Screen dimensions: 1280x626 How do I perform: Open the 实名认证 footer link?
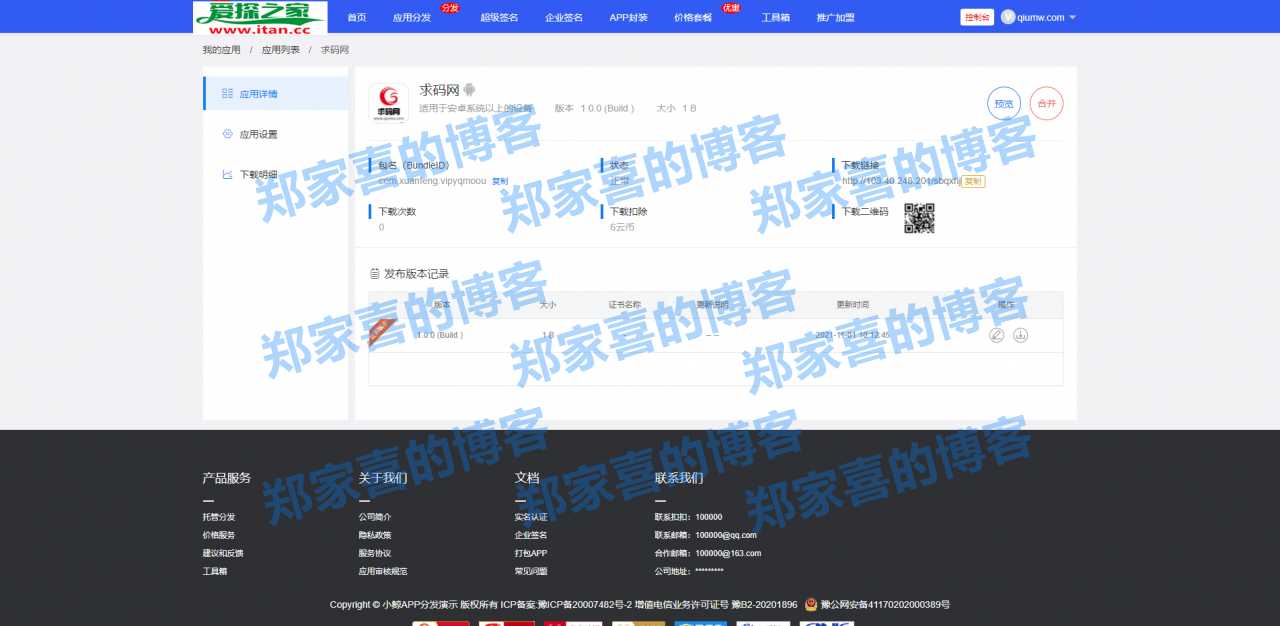coord(531,517)
